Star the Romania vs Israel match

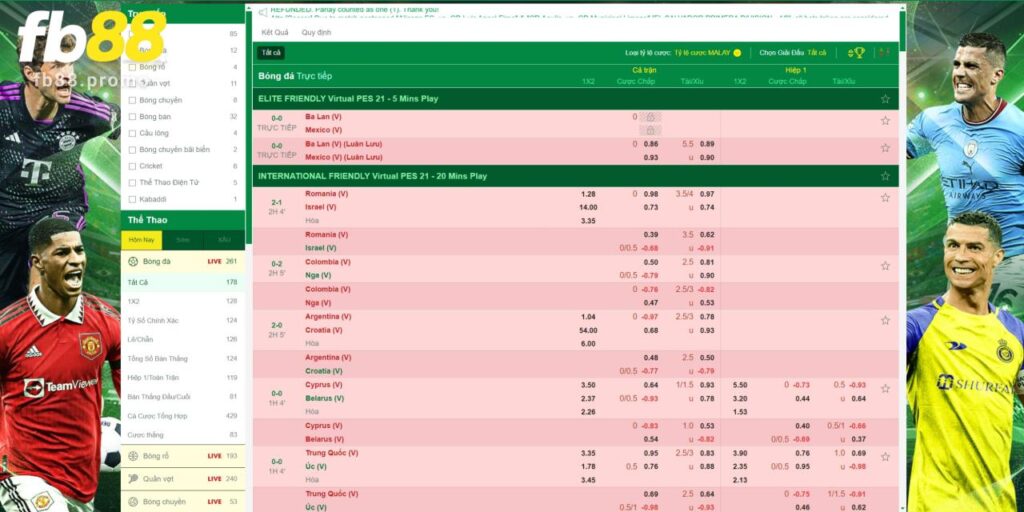[x=885, y=197]
